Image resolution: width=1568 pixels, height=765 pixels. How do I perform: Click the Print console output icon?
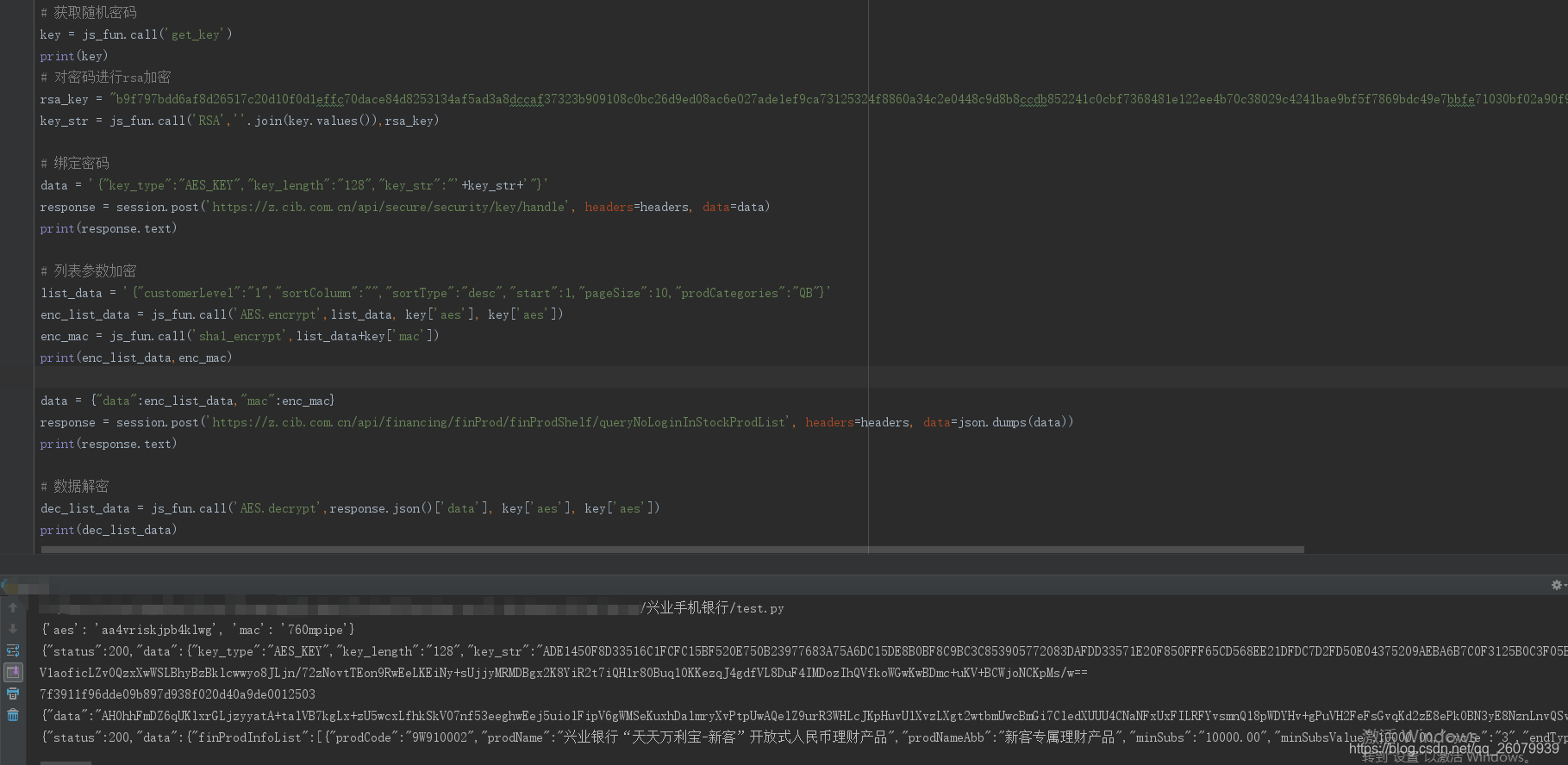click(x=13, y=693)
